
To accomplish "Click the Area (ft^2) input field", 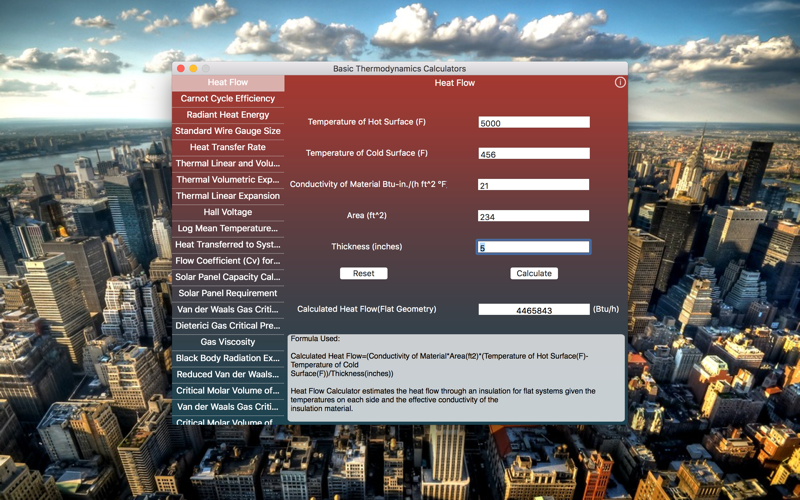I will [533, 216].
